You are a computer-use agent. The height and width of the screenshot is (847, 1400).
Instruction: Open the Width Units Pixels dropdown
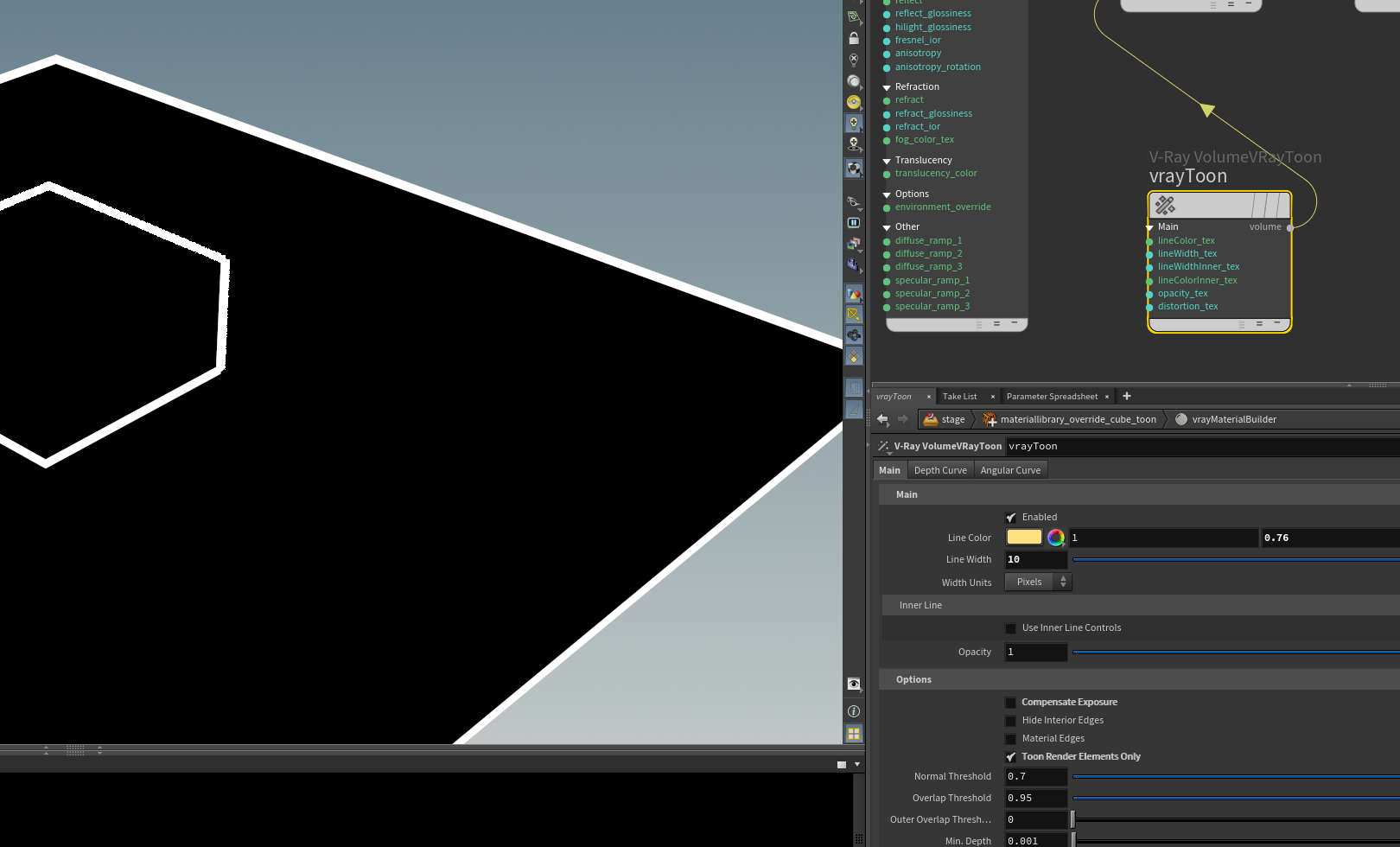[1038, 582]
